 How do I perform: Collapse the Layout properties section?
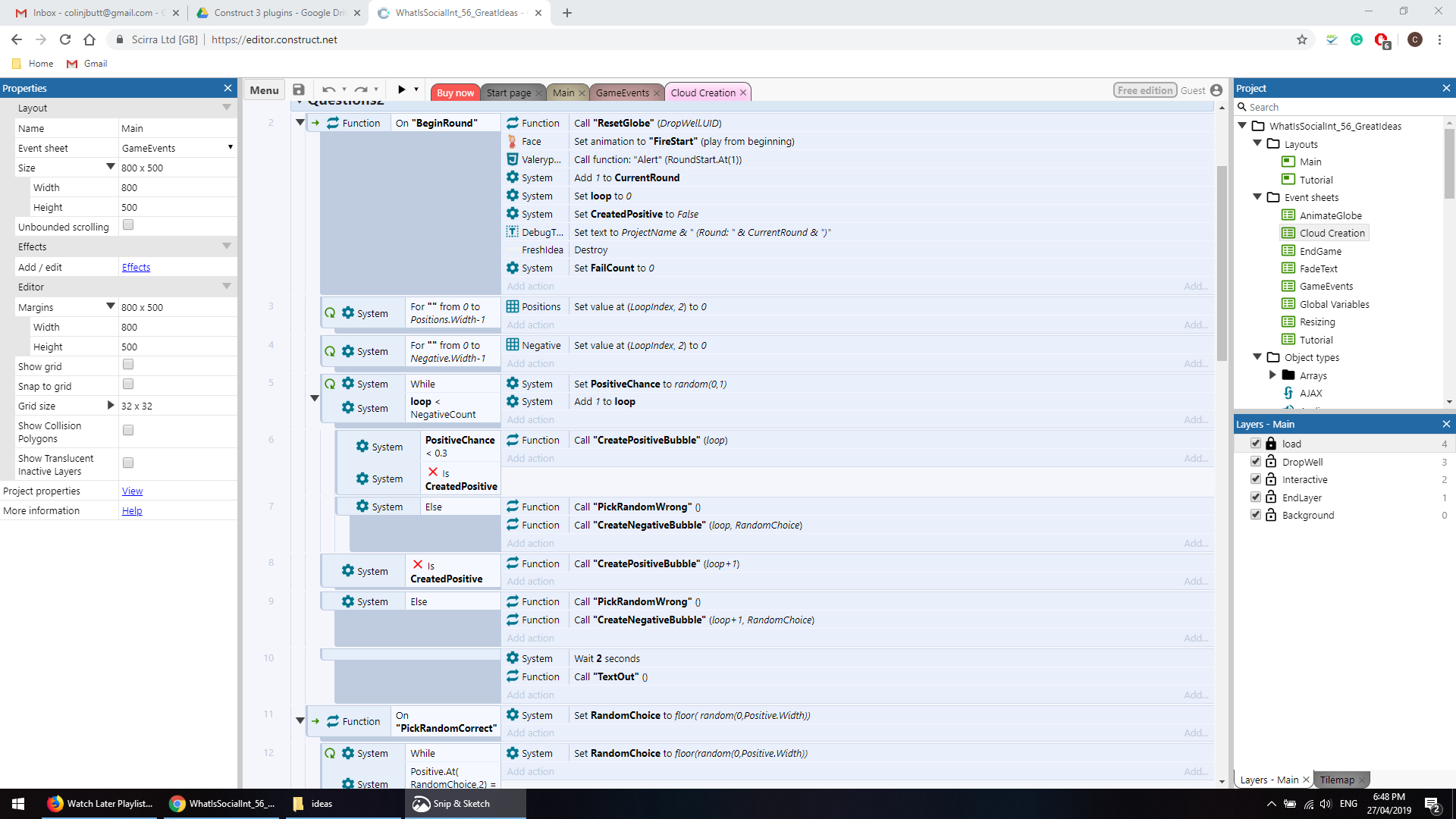tap(227, 108)
